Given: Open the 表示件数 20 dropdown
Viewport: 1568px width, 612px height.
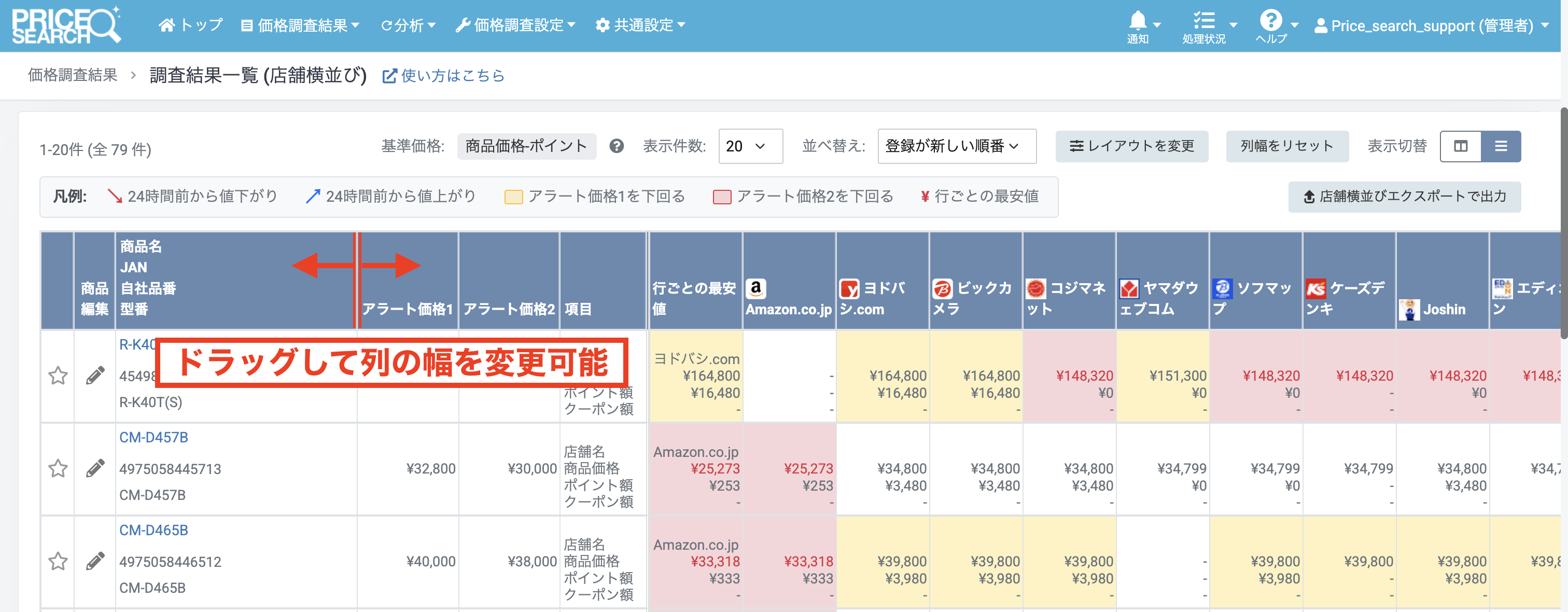Looking at the screenshot, I should pyautogui.click(x=750, y=146).
